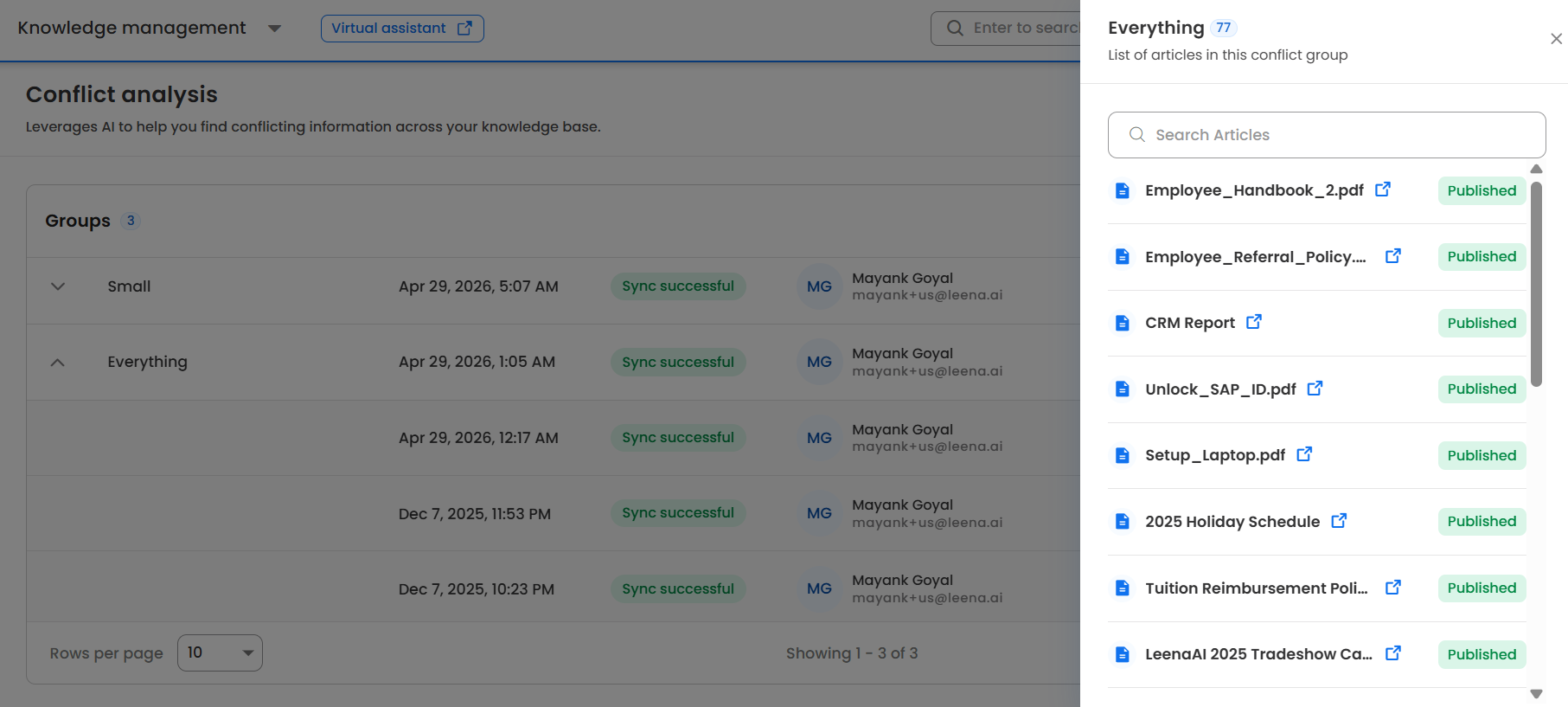
Task: Focus the top Enter to search field
Action: [1006, 28]
